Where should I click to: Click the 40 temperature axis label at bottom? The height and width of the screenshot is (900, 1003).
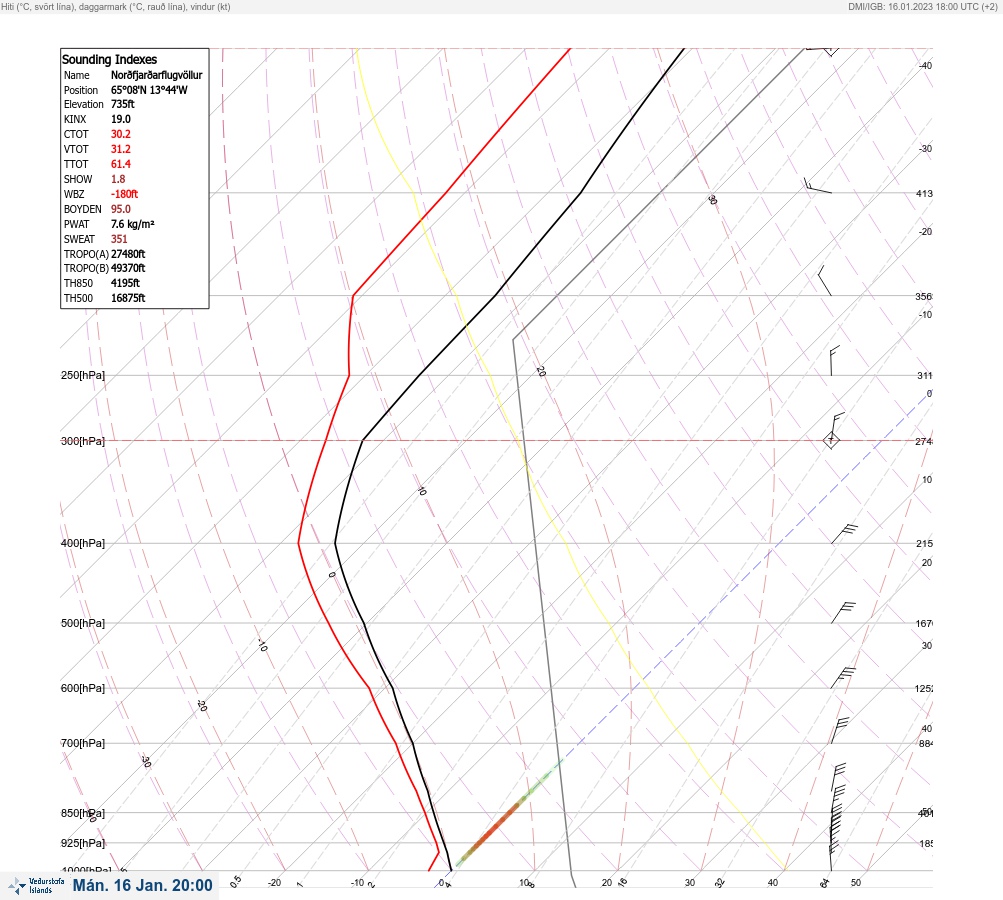point(773,883)
